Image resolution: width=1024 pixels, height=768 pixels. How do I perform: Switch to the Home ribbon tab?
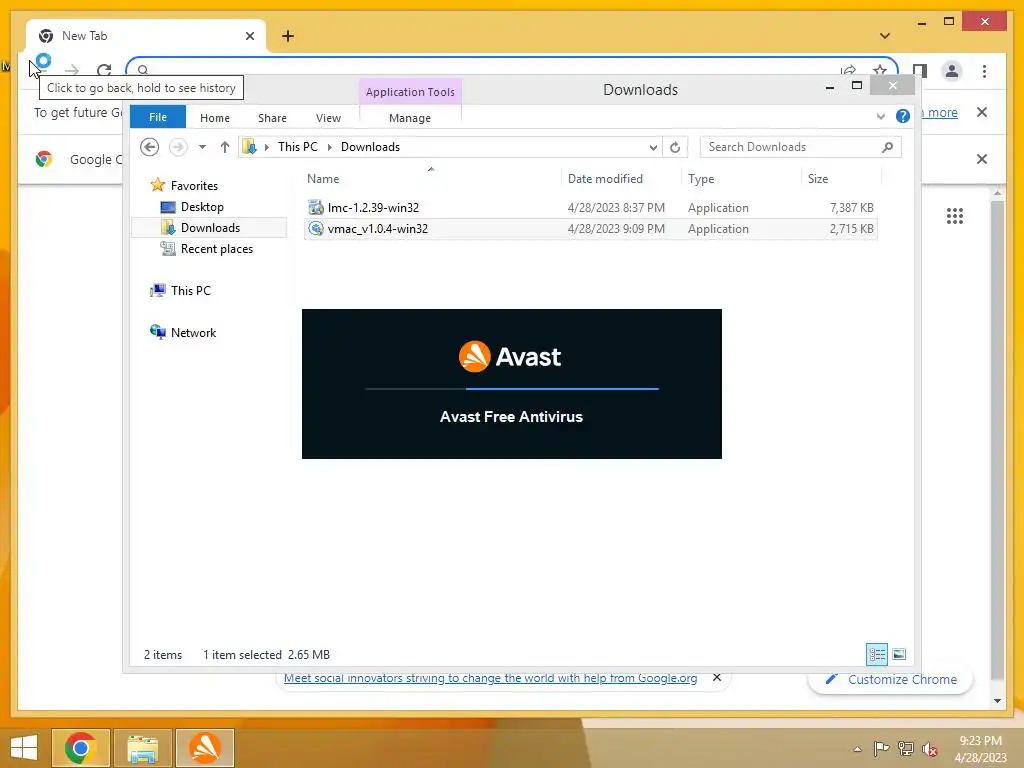(215, 118)
